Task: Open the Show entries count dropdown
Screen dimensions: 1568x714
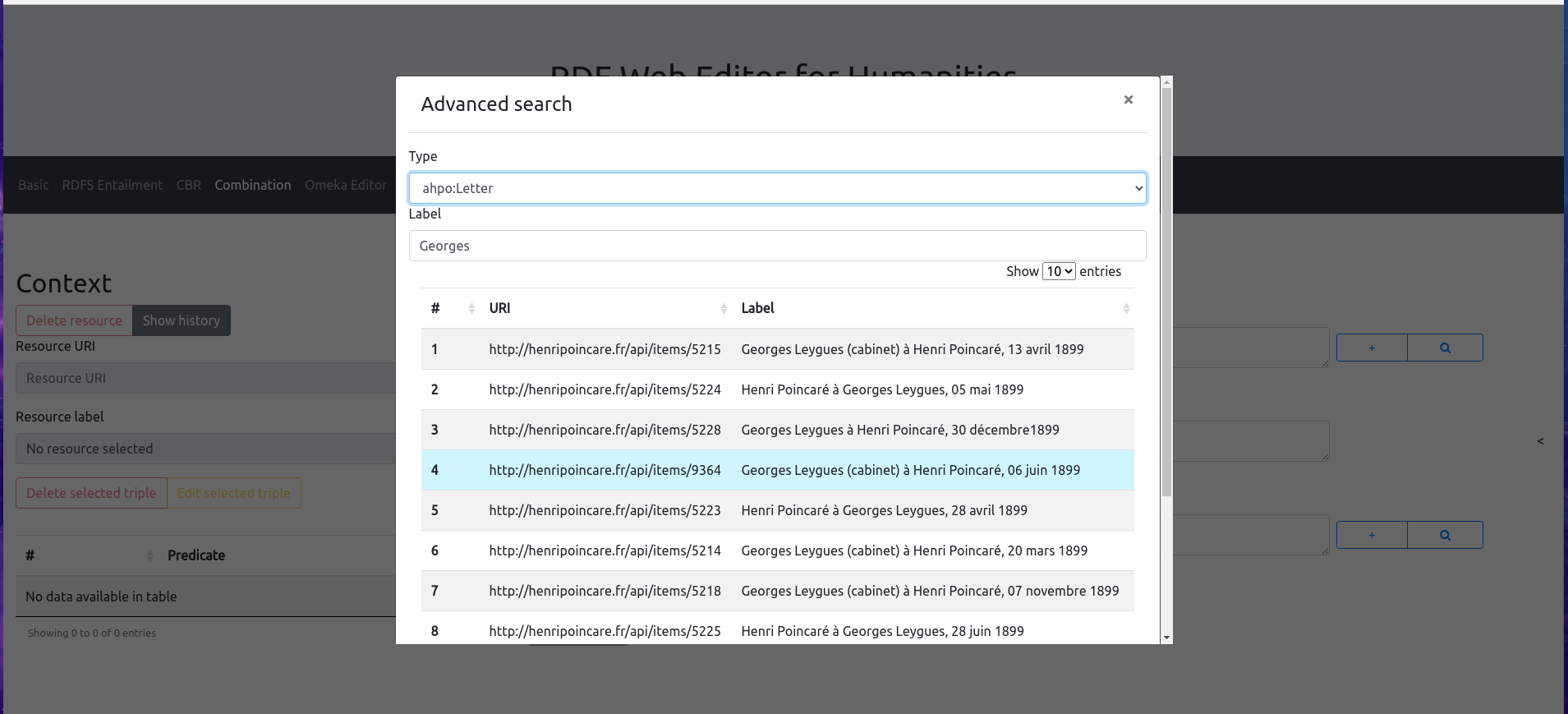Action: pyautogui.click(x=1059, y=271)
